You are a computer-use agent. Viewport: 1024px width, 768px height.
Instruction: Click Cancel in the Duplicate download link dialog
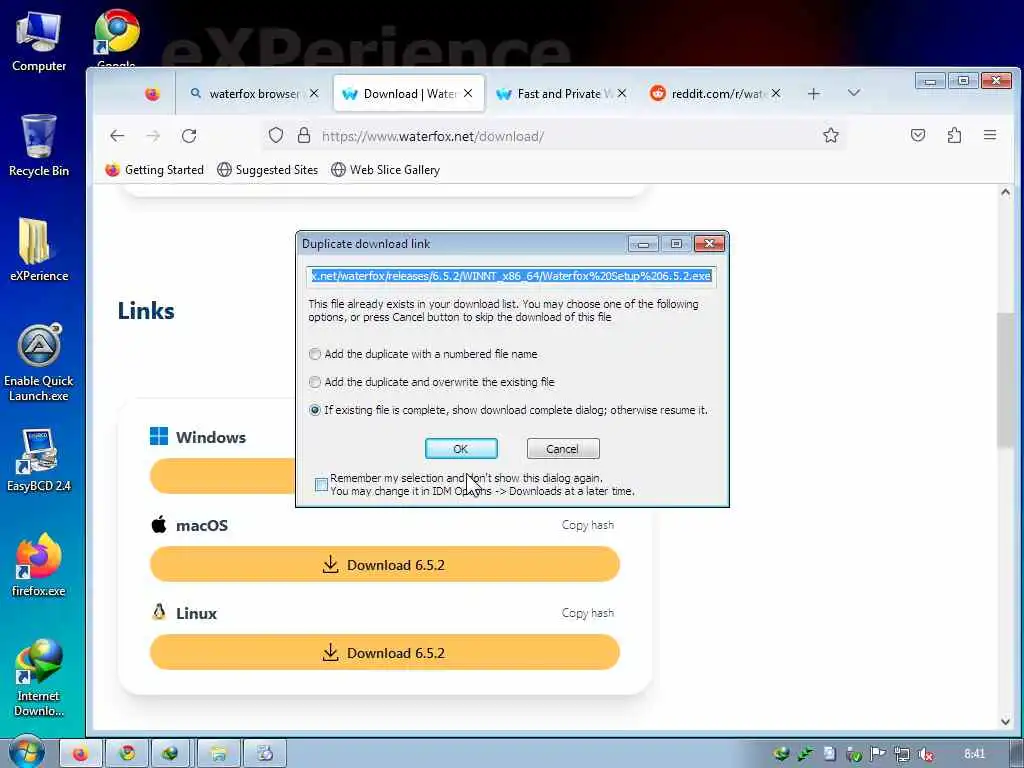coord(563,449)
